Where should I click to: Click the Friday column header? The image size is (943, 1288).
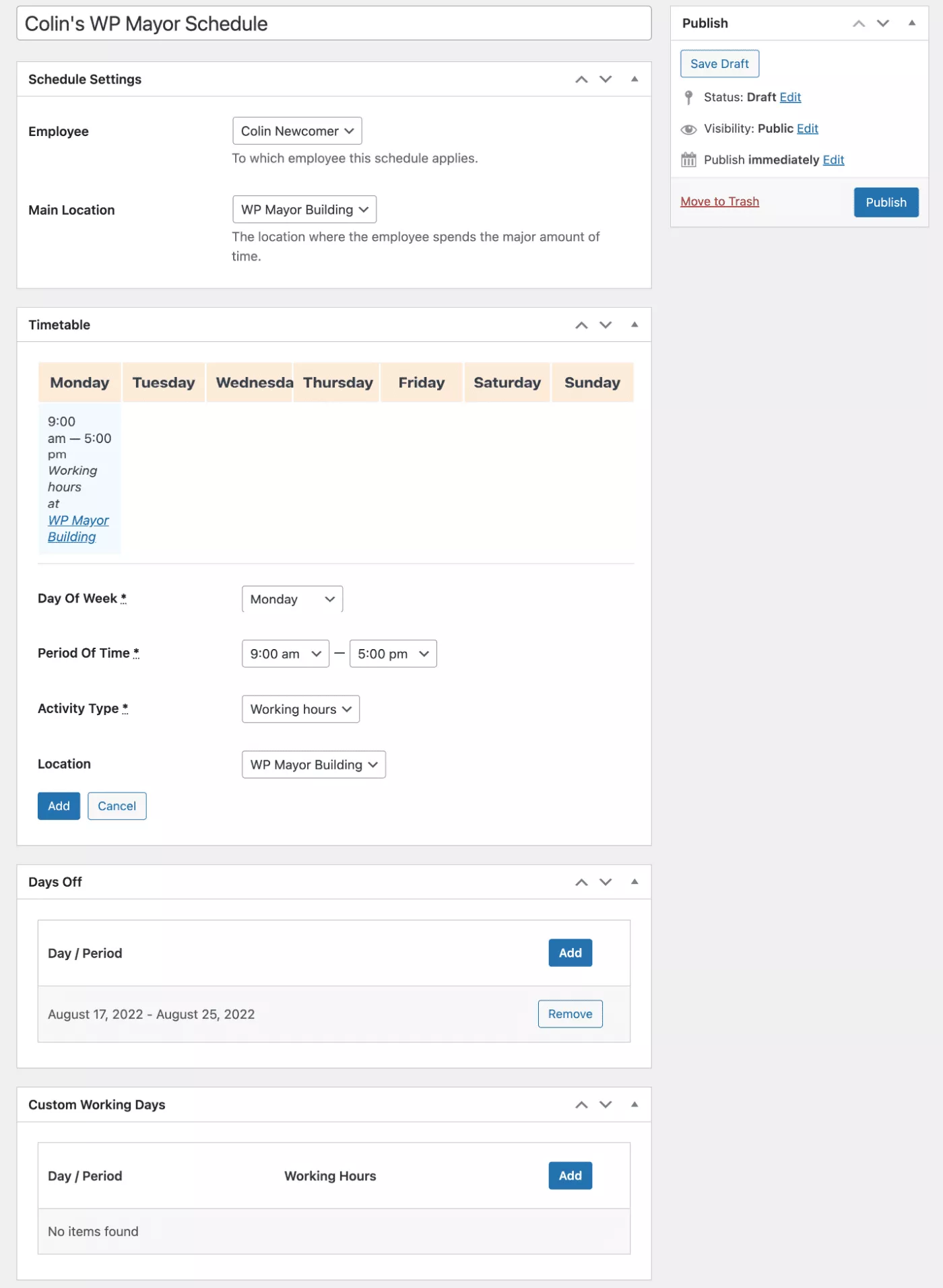422,382
